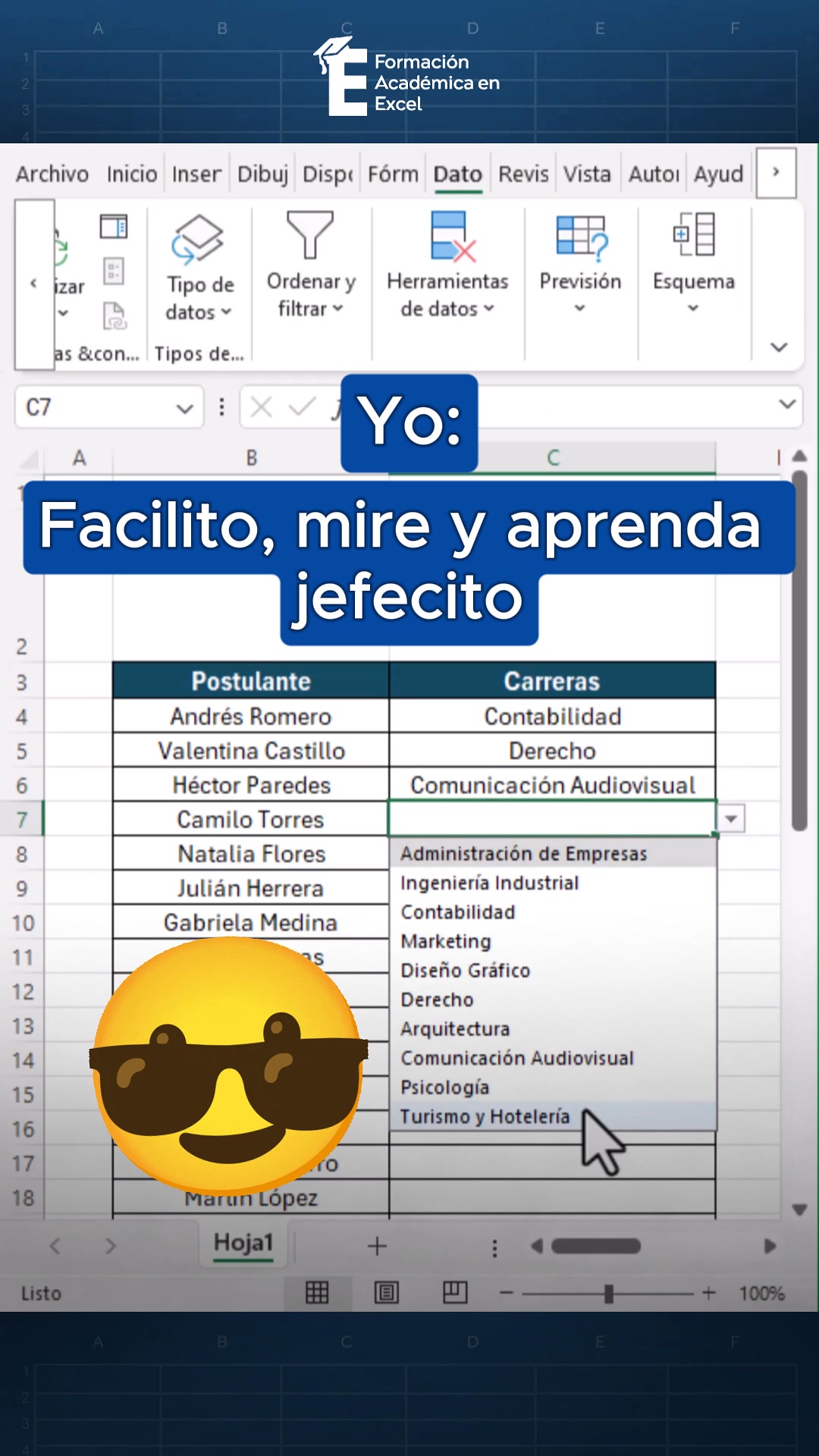819x1456 pixels.
Task: Go to next sheet arrow
Action: [111, 1246]
